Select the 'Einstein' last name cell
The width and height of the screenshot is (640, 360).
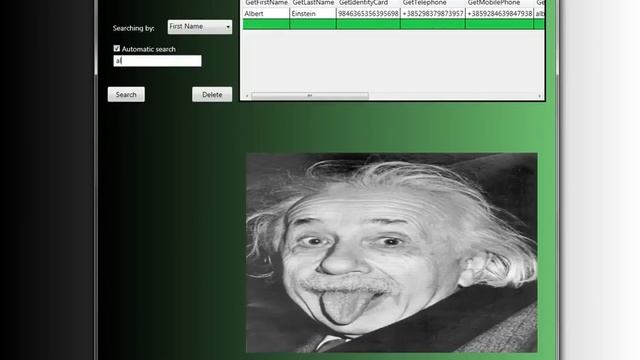coord(313,13)
